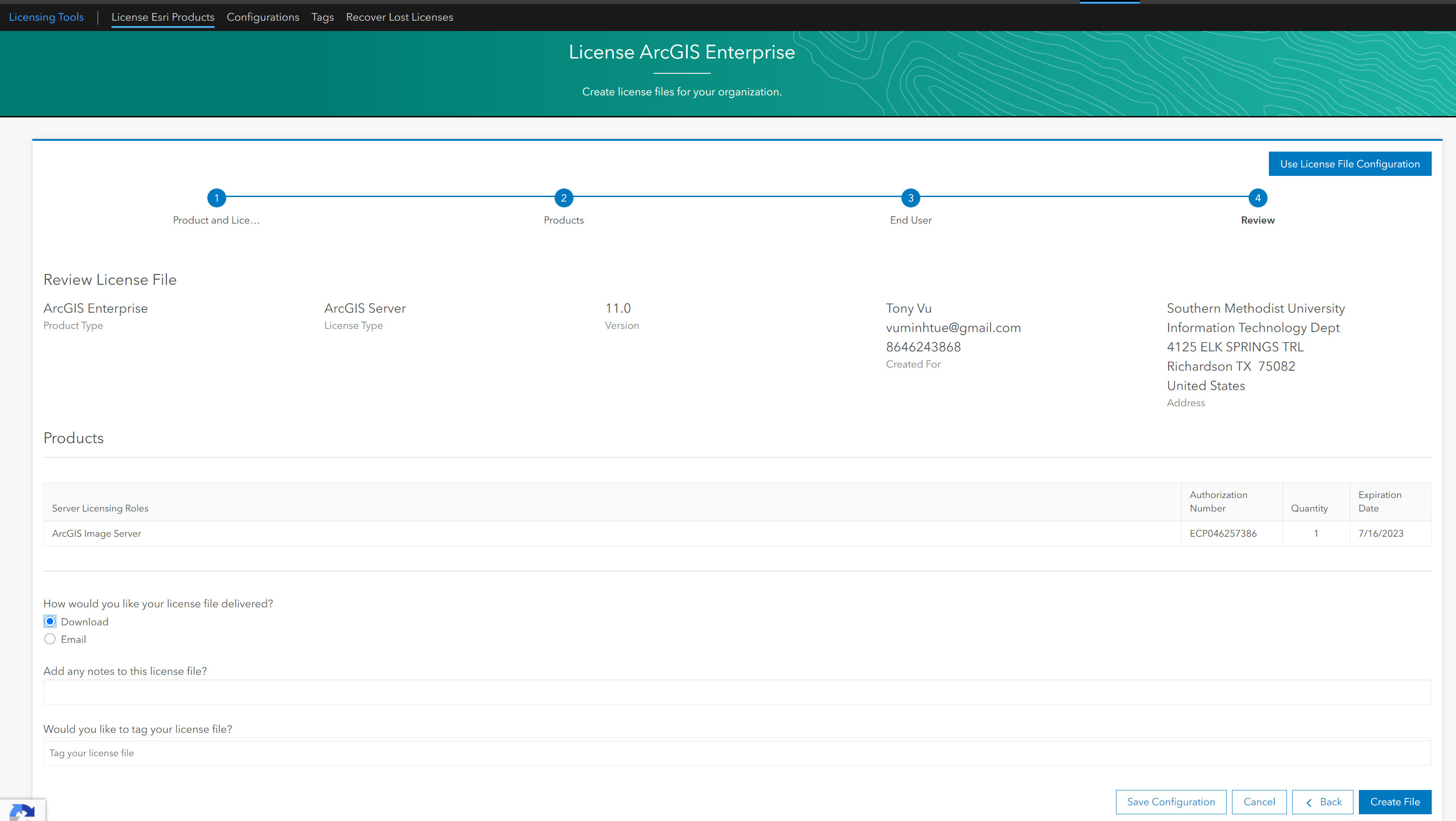Click the Tag your license file field
1456x821 pixels.
[737, 753]
